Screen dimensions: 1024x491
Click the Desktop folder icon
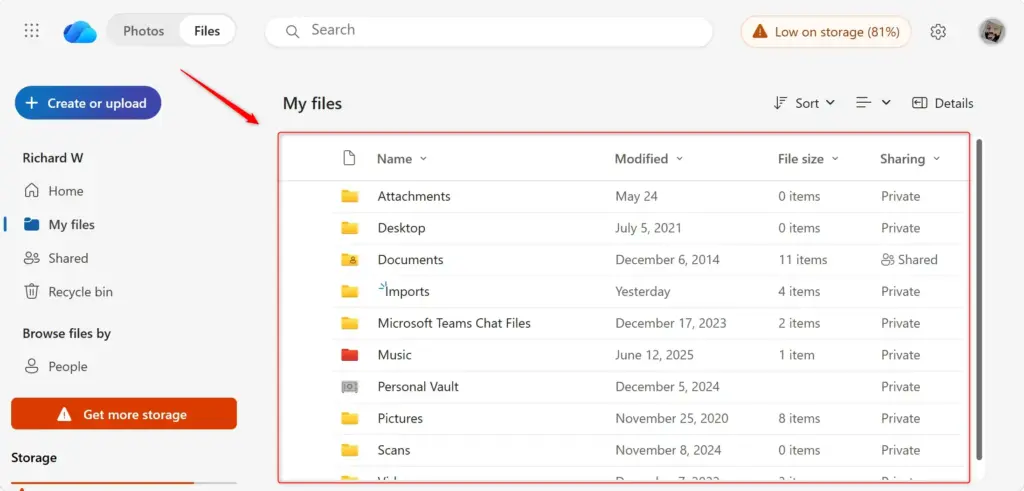tap(350, 228)
